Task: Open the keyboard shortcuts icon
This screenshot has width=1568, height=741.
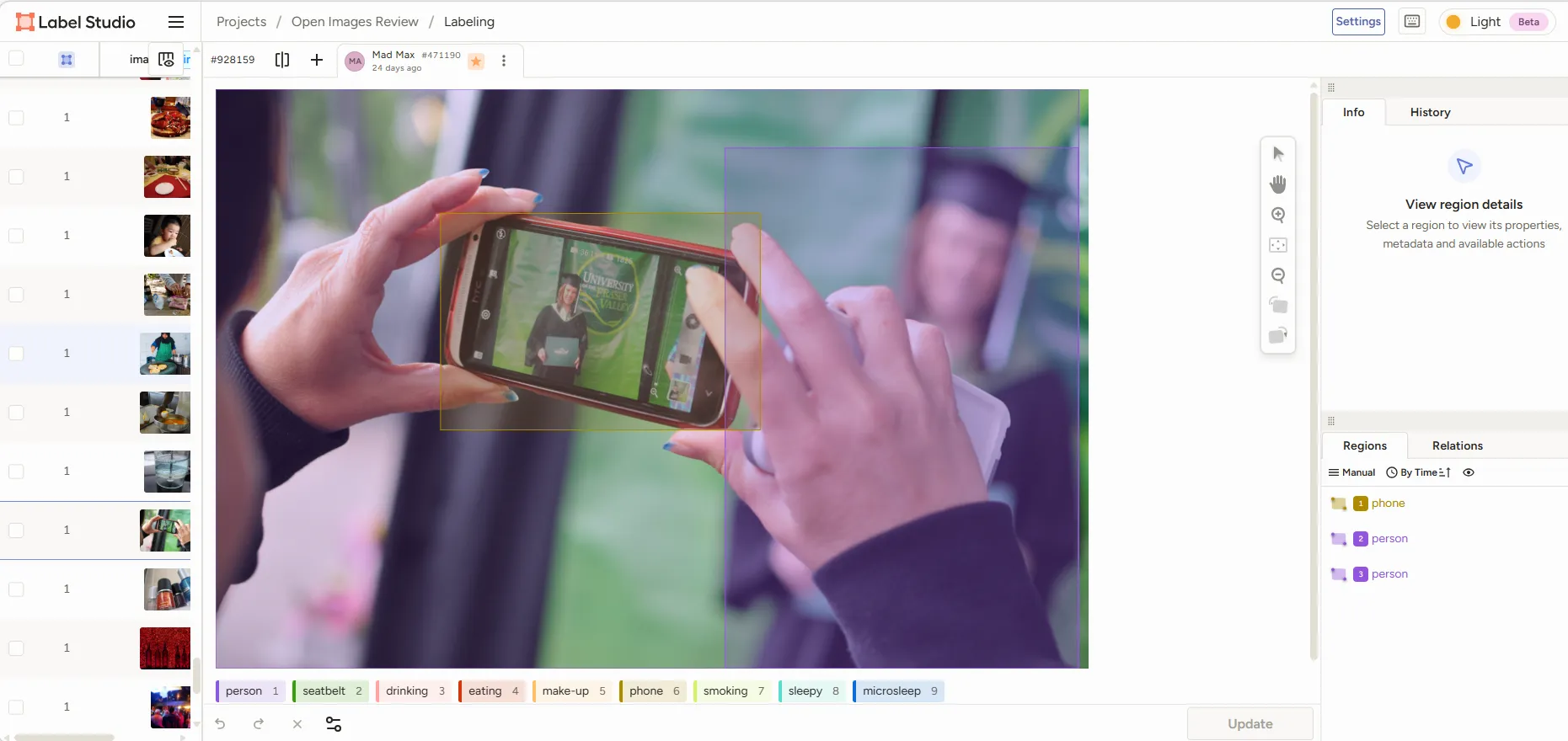Action: coord(1412,22)
